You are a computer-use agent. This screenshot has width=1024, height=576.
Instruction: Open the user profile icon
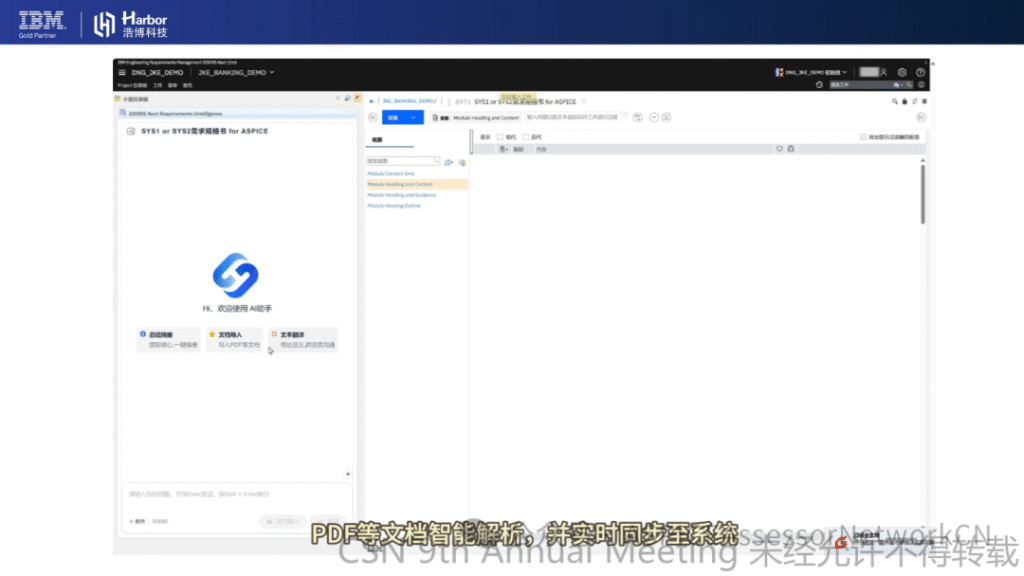pos(884,72)
